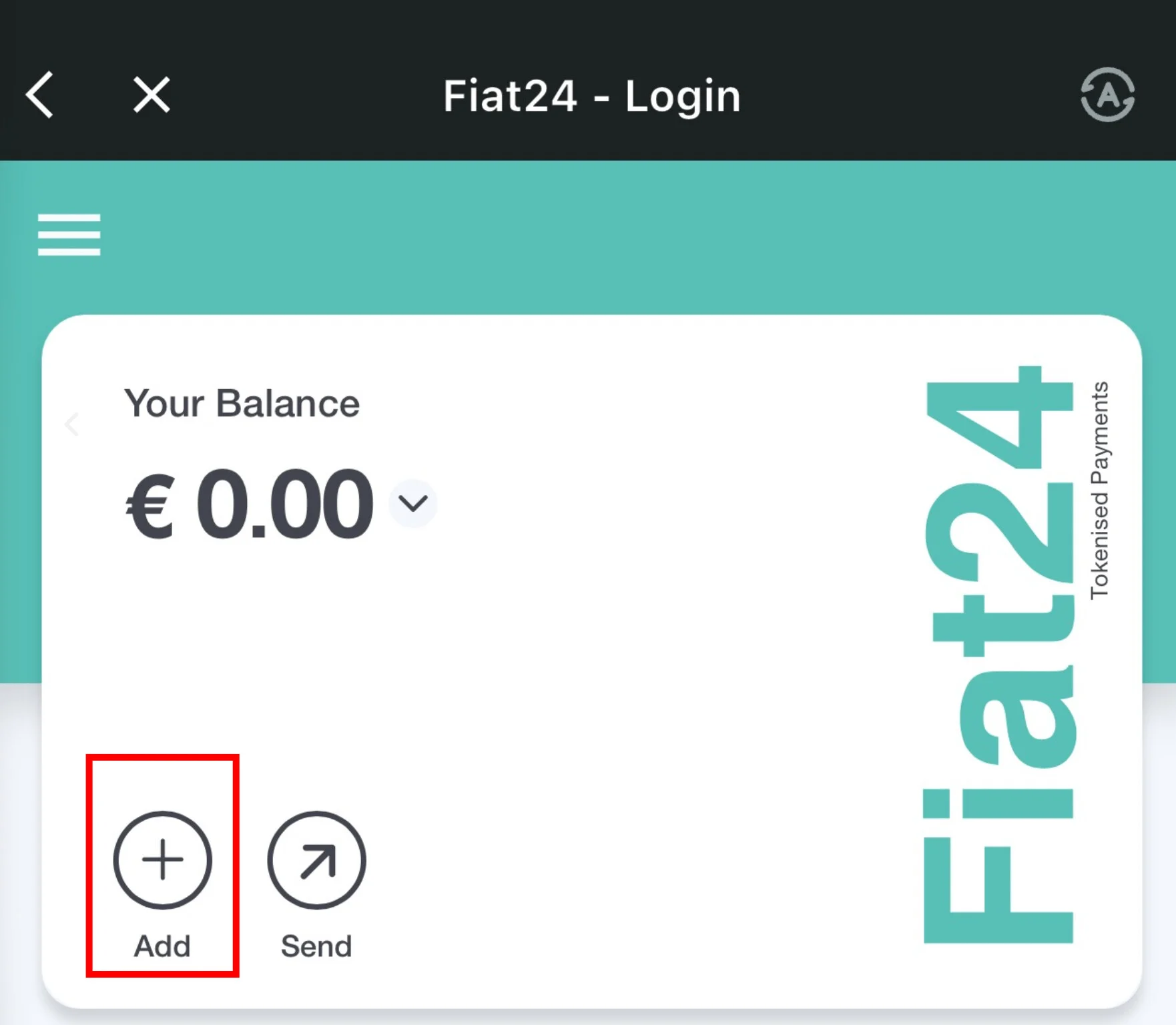Dismiss the page with the X icon

click(152, 94)
